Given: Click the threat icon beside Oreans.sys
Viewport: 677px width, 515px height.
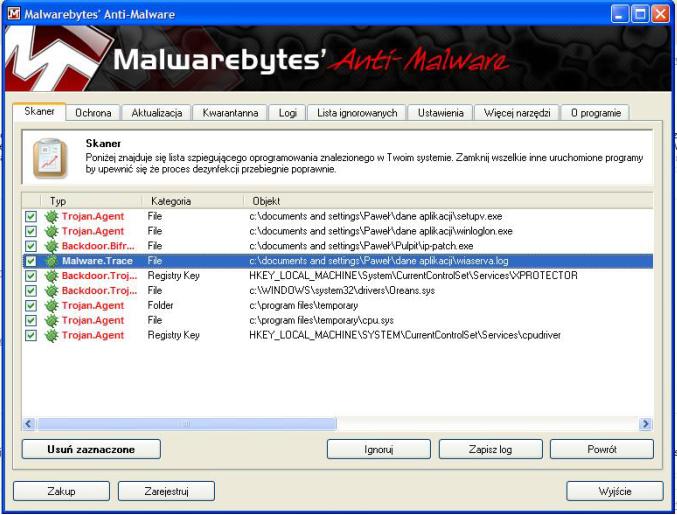Looking at the screenshot, I should [x=51, y=291].
